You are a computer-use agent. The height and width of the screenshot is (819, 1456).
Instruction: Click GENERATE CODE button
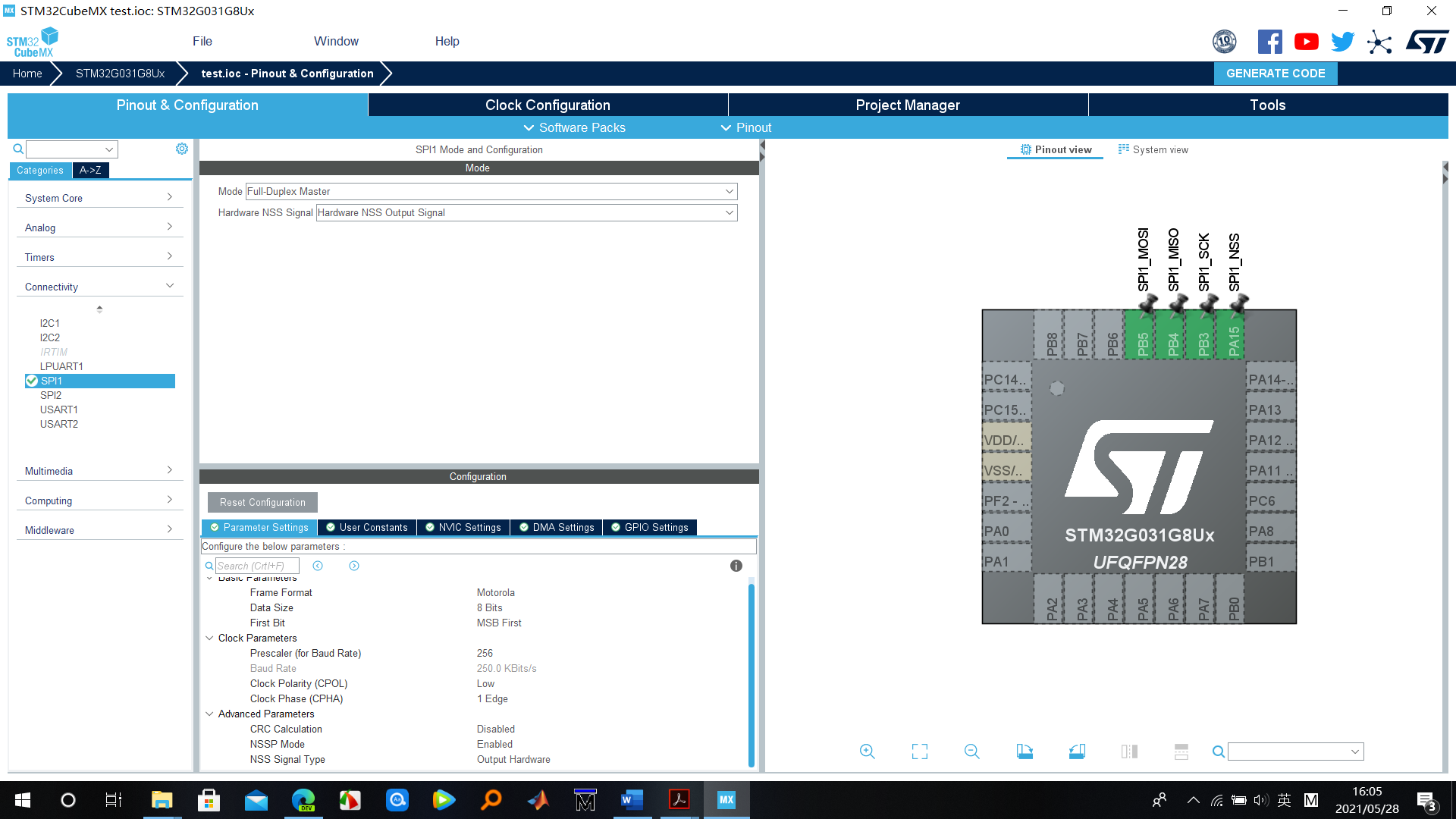1276,73
